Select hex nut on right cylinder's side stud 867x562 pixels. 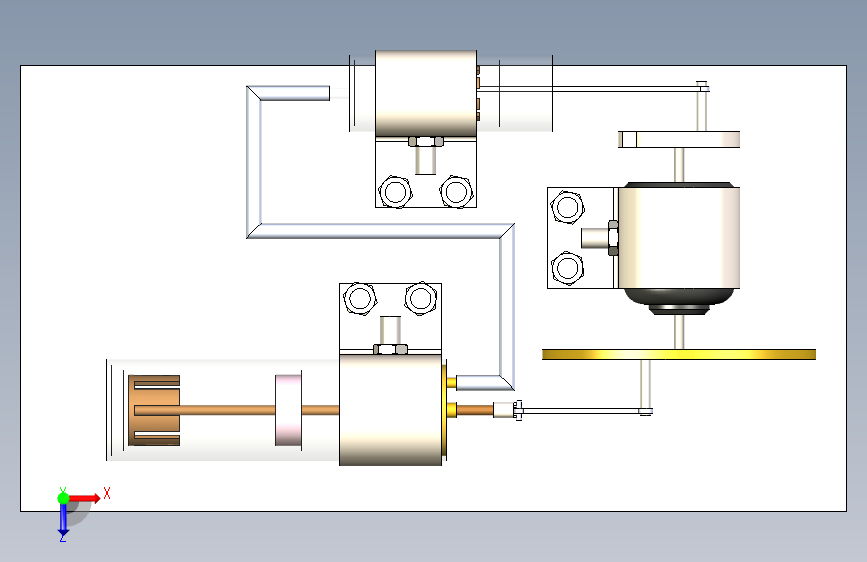pyautogui.click(x=613, y=238)
